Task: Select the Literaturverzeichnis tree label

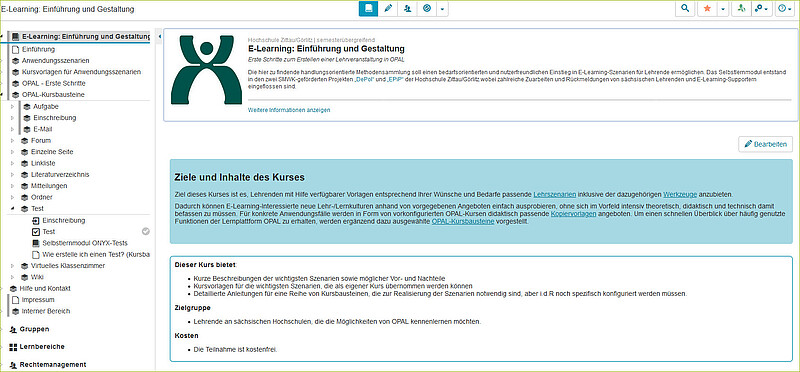Action: pyautogui.click(x=60, y=175)
